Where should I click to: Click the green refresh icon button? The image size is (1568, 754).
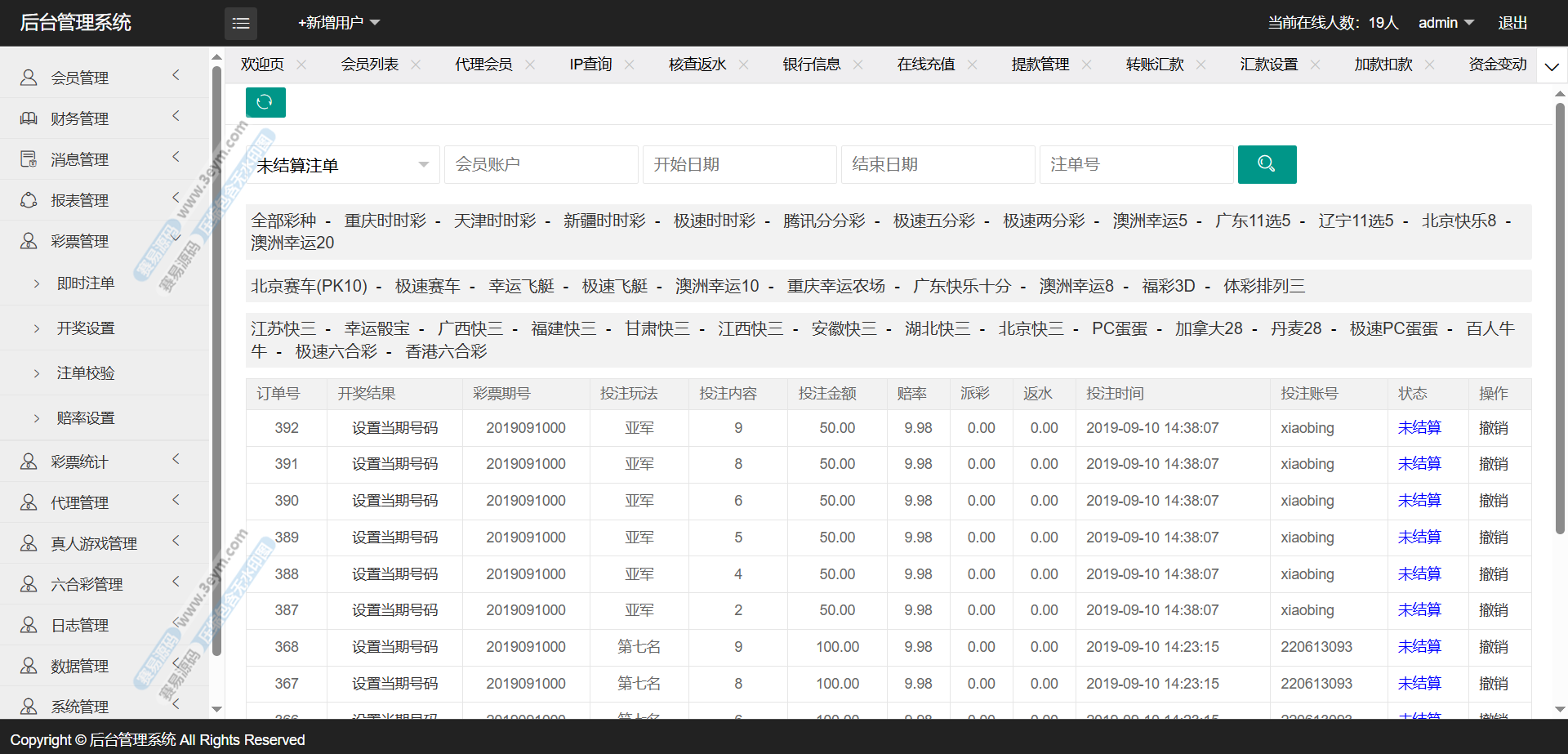click(x=265, y=102)
